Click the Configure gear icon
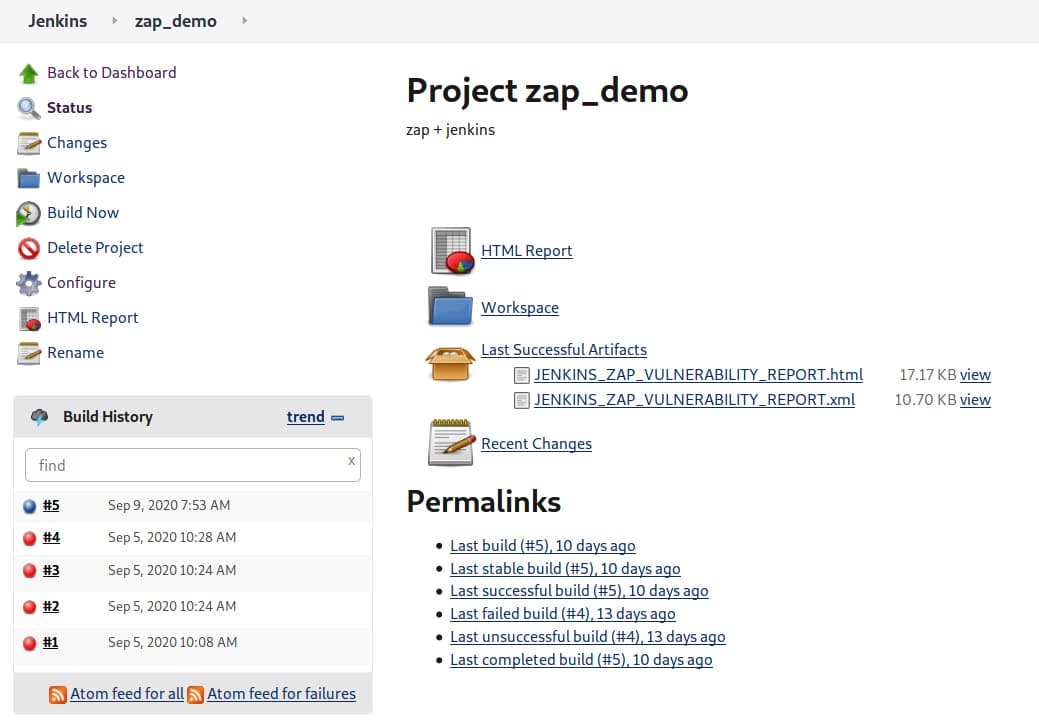This screenshot has height=723, width=1039. tap(28, 283)
